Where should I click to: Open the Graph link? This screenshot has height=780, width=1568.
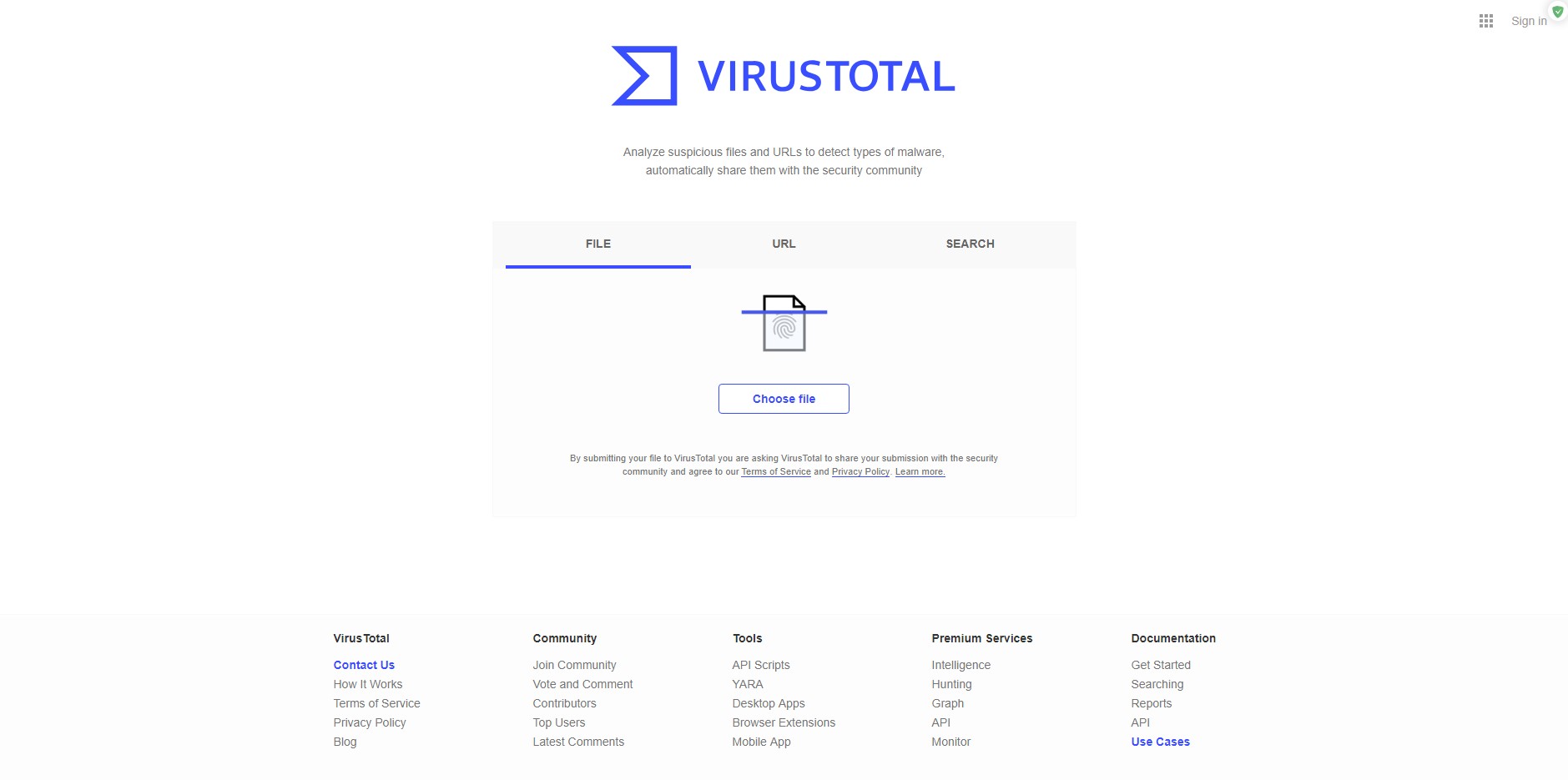948,703
